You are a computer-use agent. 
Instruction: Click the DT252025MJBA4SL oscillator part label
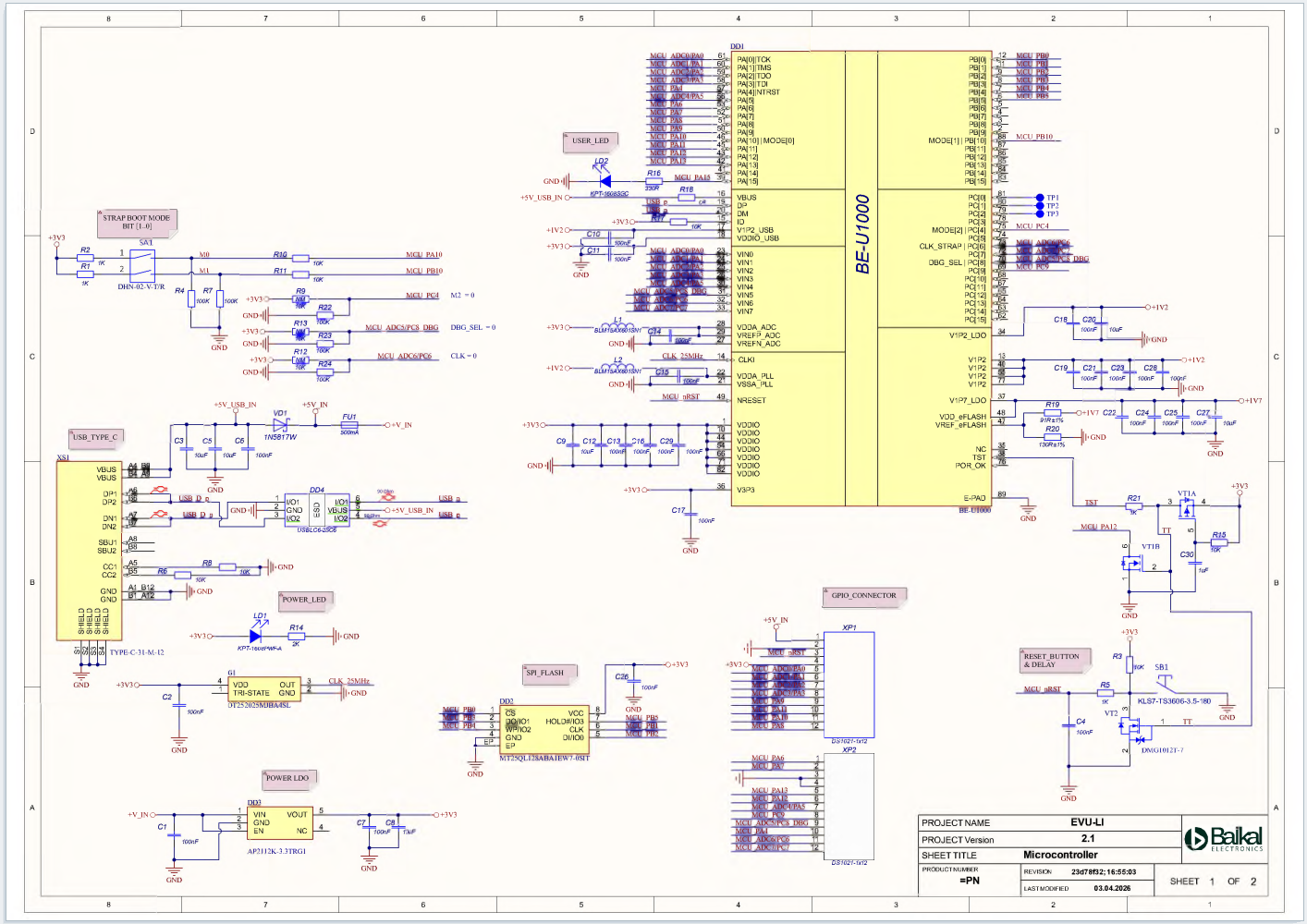point(259,705)
